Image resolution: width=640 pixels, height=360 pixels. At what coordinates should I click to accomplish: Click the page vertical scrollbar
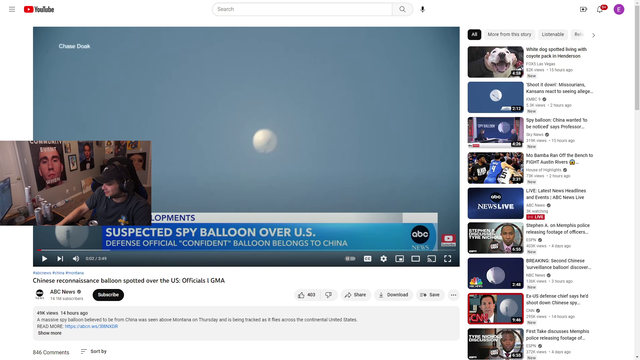(x=637, y=57)
